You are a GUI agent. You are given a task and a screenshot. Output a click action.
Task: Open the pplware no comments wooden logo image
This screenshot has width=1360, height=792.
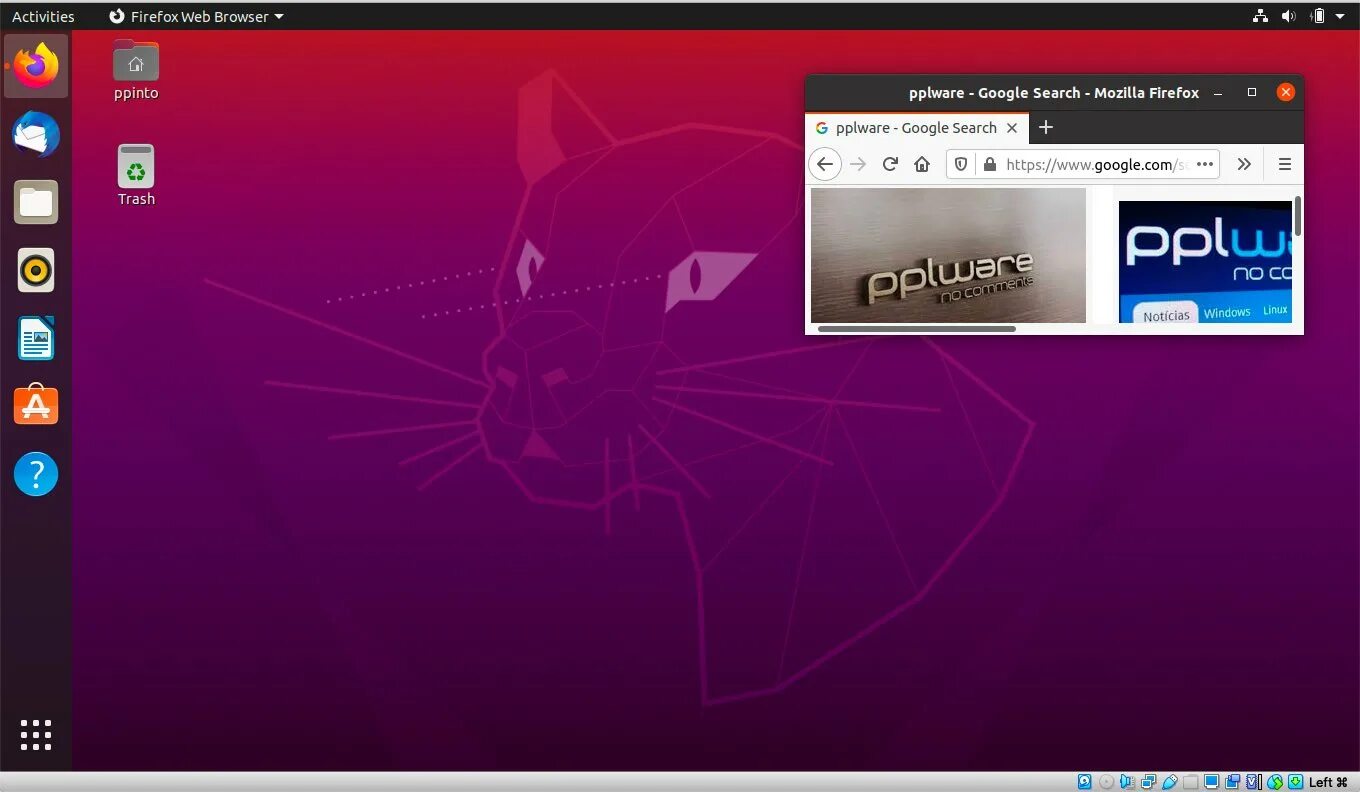pyautogui.click(x=948, y=255)
